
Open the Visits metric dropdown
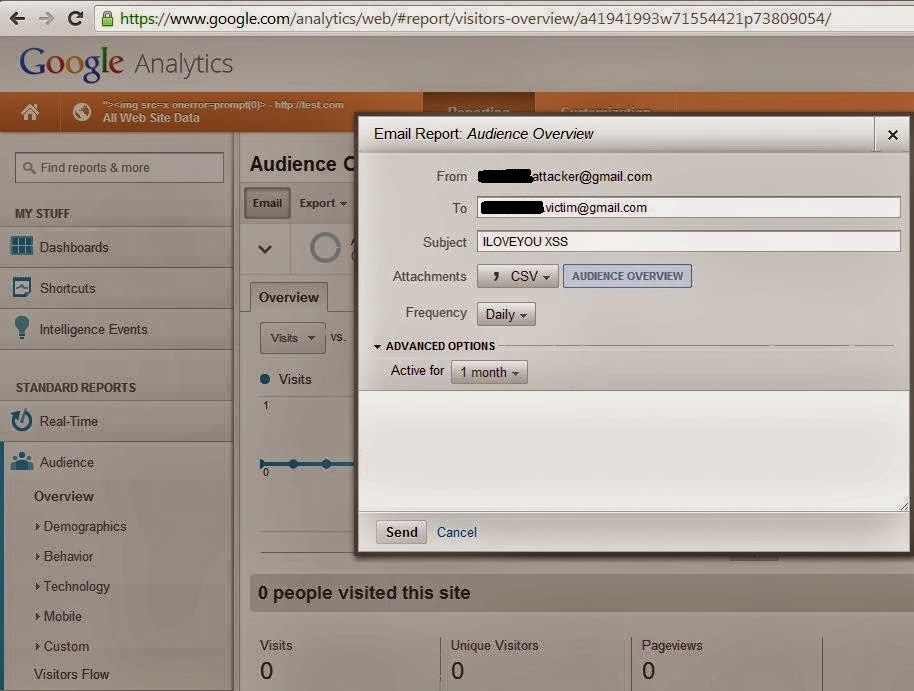(x=293, y=338)
